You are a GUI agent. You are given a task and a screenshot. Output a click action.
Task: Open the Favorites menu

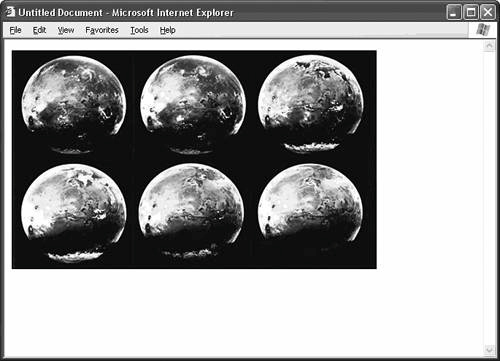[x=102, y=30]
